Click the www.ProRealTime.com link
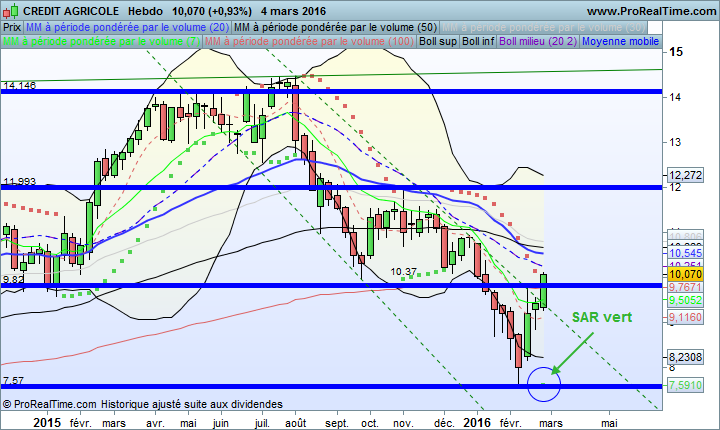Viewport: 720px width, 430px height. tap(652, 11)
